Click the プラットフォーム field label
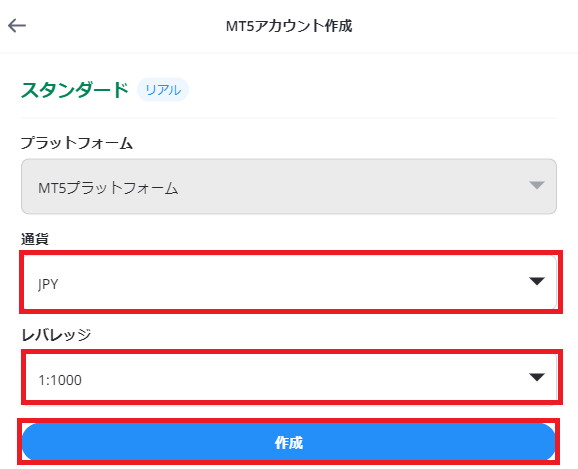Image resolution: width=578 pixels, height=469 pixels. (x=77, y=143)
